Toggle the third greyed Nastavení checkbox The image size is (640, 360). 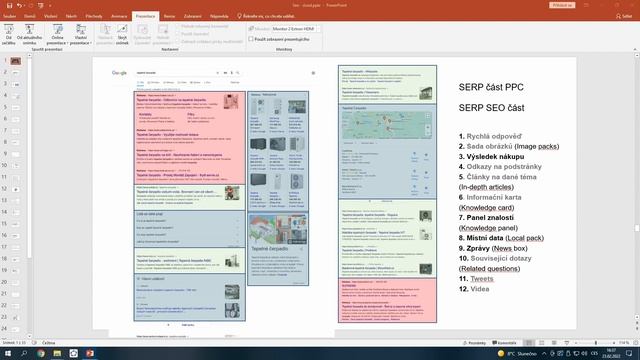[x=177, y=41]
